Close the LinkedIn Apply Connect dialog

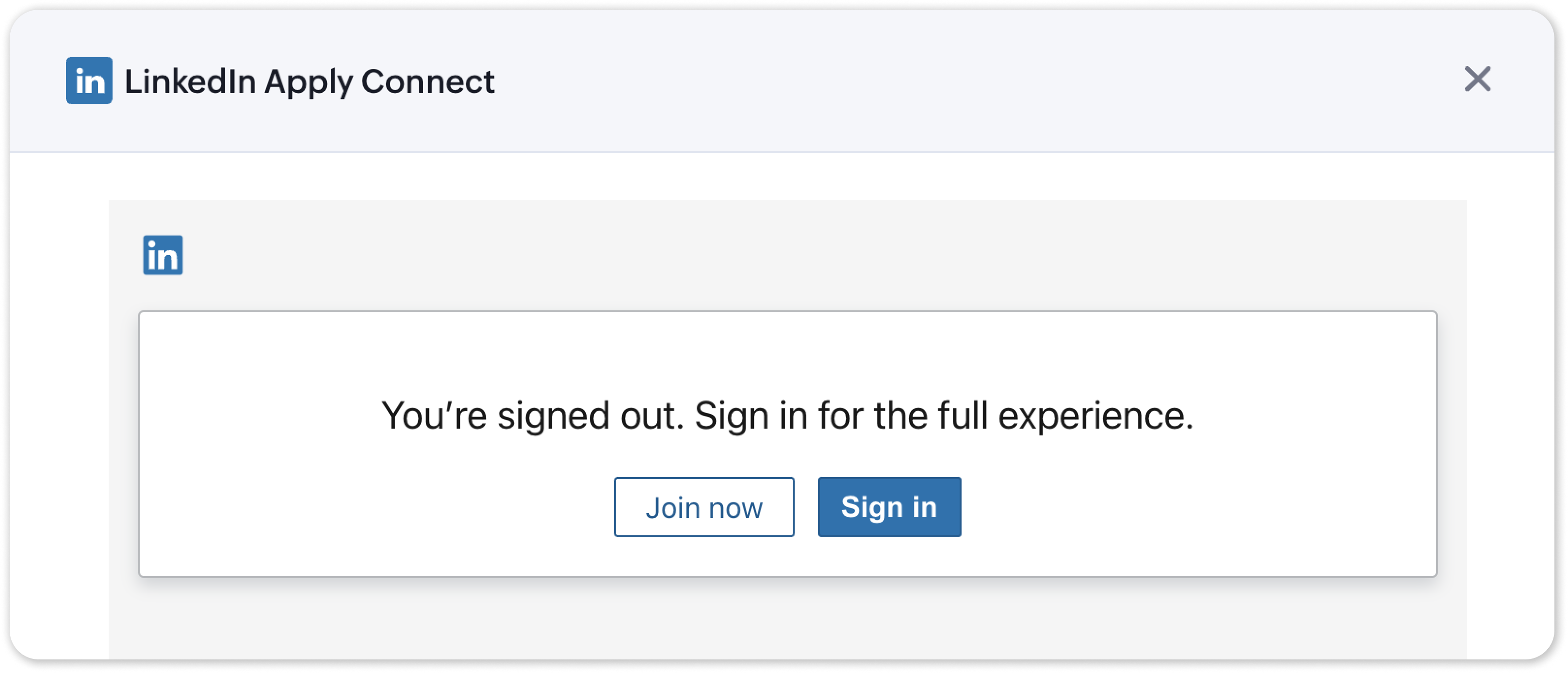coord(1477,79)
